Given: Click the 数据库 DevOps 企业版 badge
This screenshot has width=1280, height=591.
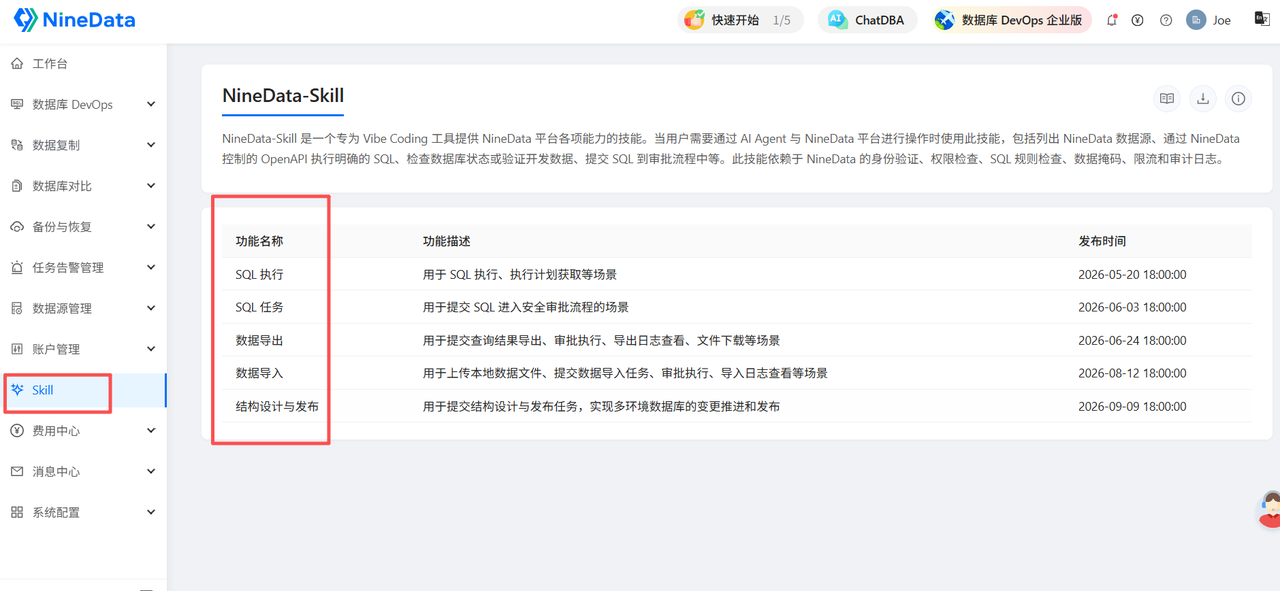Looking at the screenshot, I should coord(1011,20).
